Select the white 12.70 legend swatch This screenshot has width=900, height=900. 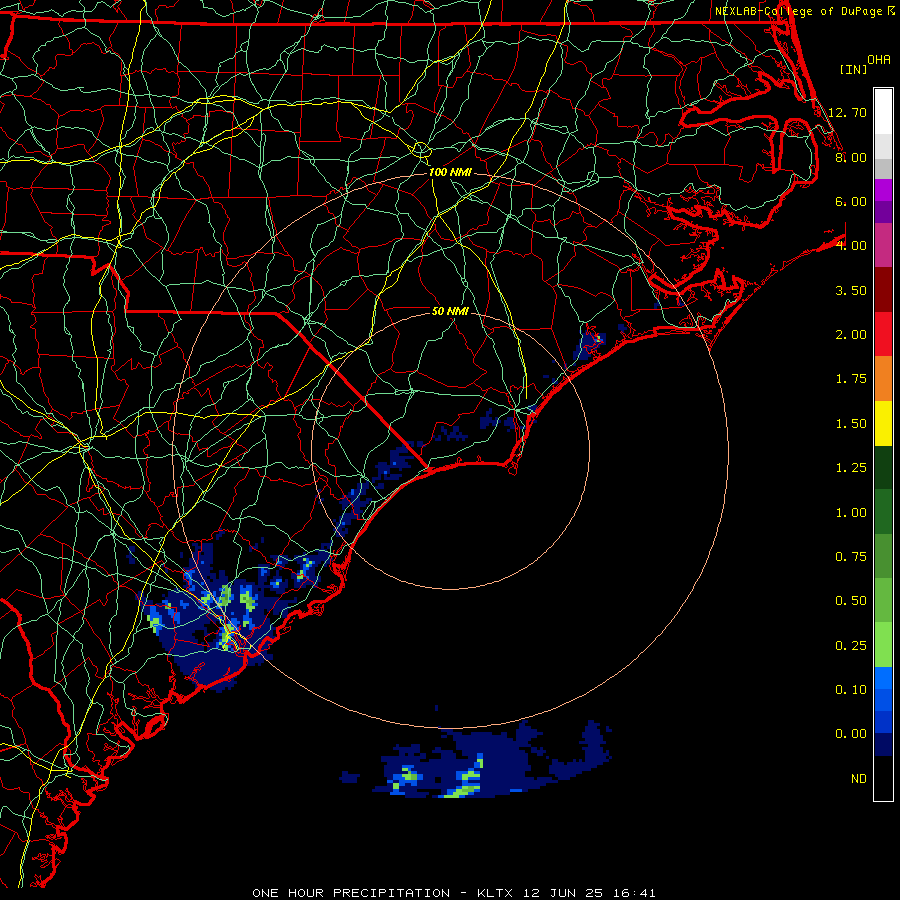point(883,111)
